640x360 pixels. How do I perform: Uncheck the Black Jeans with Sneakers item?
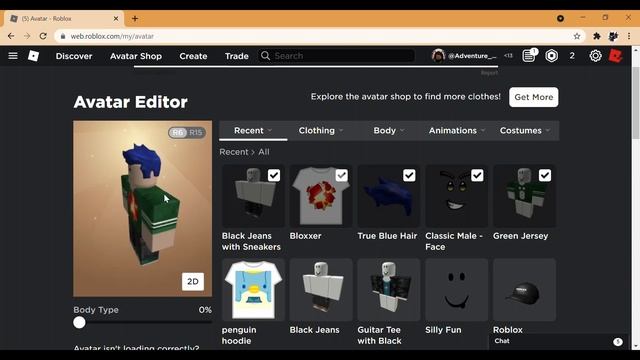coord(274,176)
